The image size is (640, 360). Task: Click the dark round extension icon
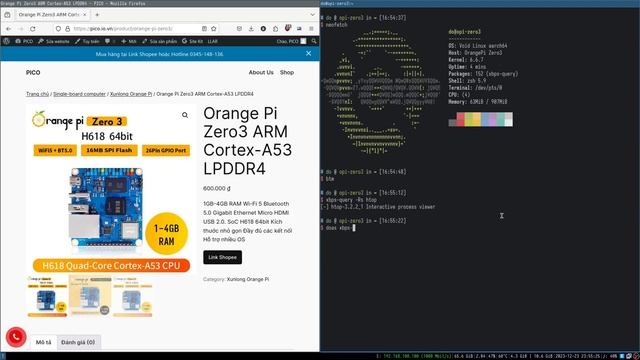(x=263, y=29)
